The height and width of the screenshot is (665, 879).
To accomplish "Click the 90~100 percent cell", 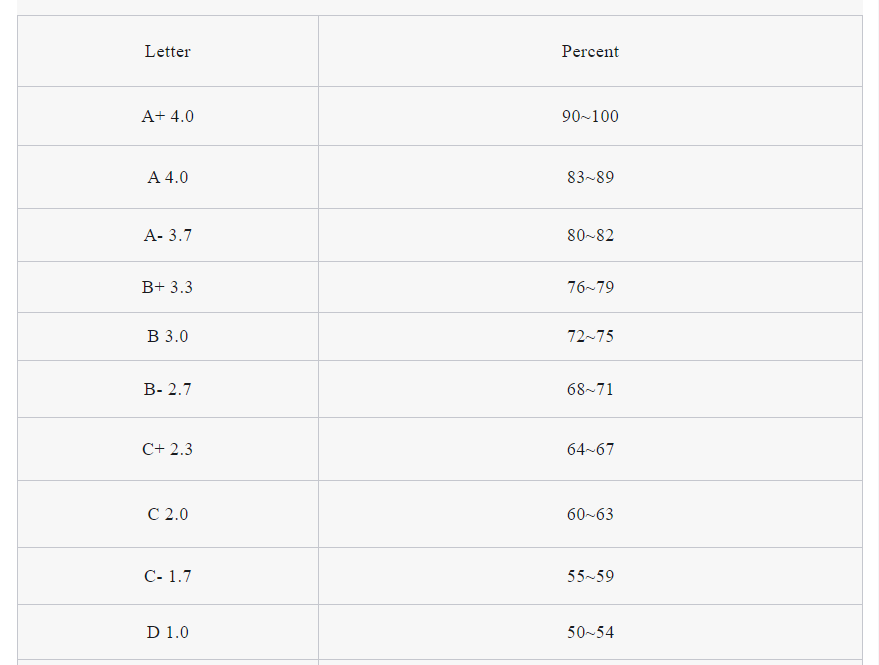I will tap(590, 116).
